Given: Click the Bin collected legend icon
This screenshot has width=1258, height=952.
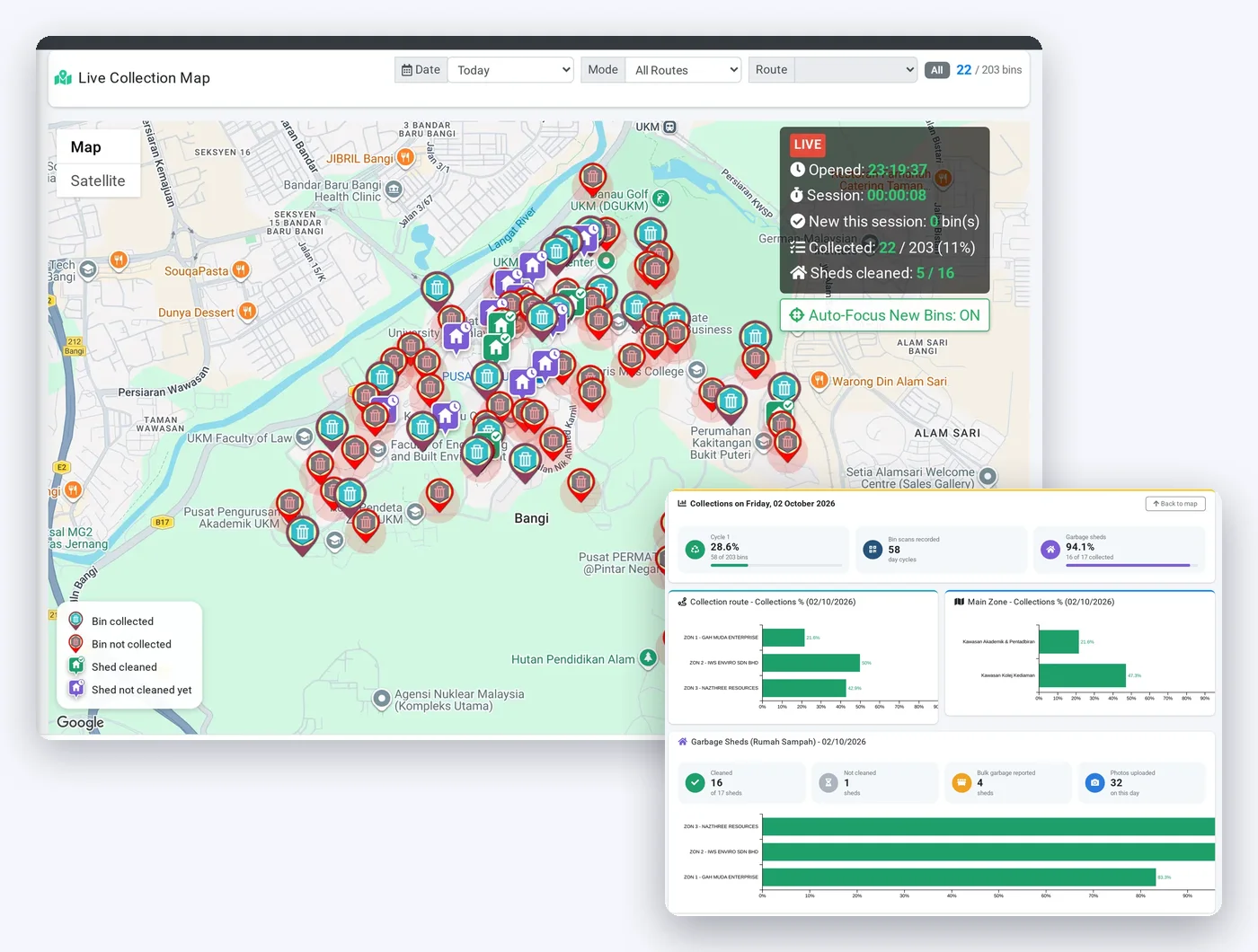Looking at the screenshot, I should pos(76,621).
